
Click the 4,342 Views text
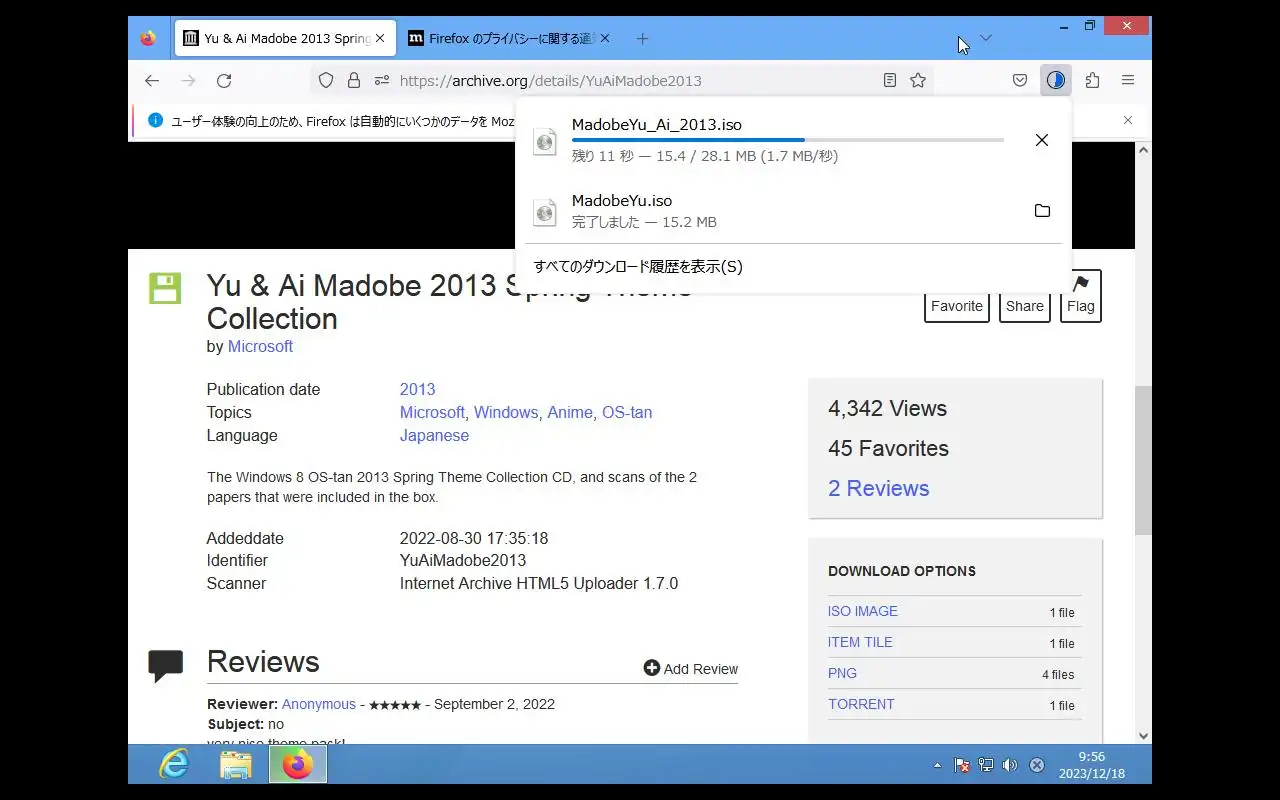(x=887, y=408)
